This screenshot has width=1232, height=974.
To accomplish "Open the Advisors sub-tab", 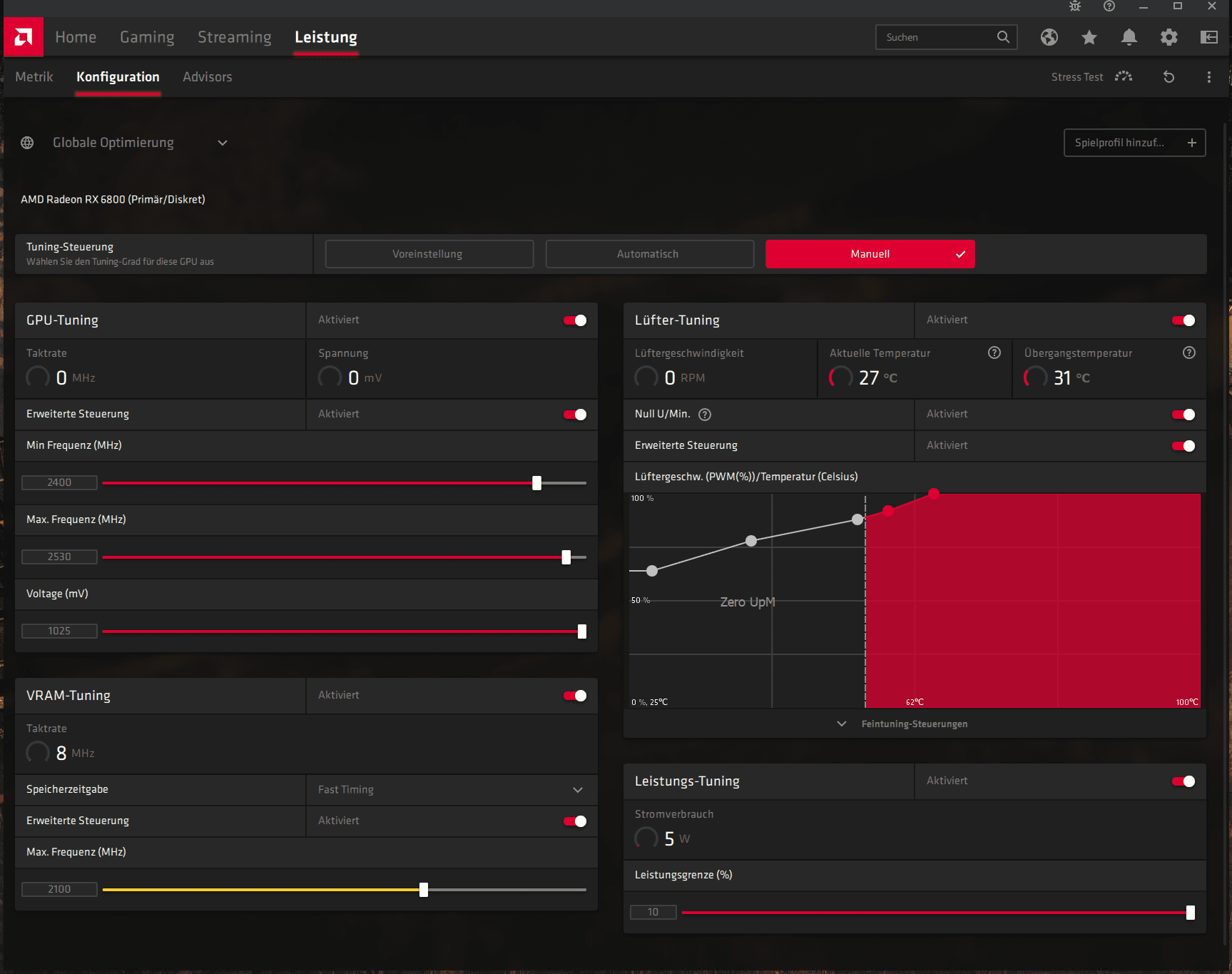I will coord(208,77).
